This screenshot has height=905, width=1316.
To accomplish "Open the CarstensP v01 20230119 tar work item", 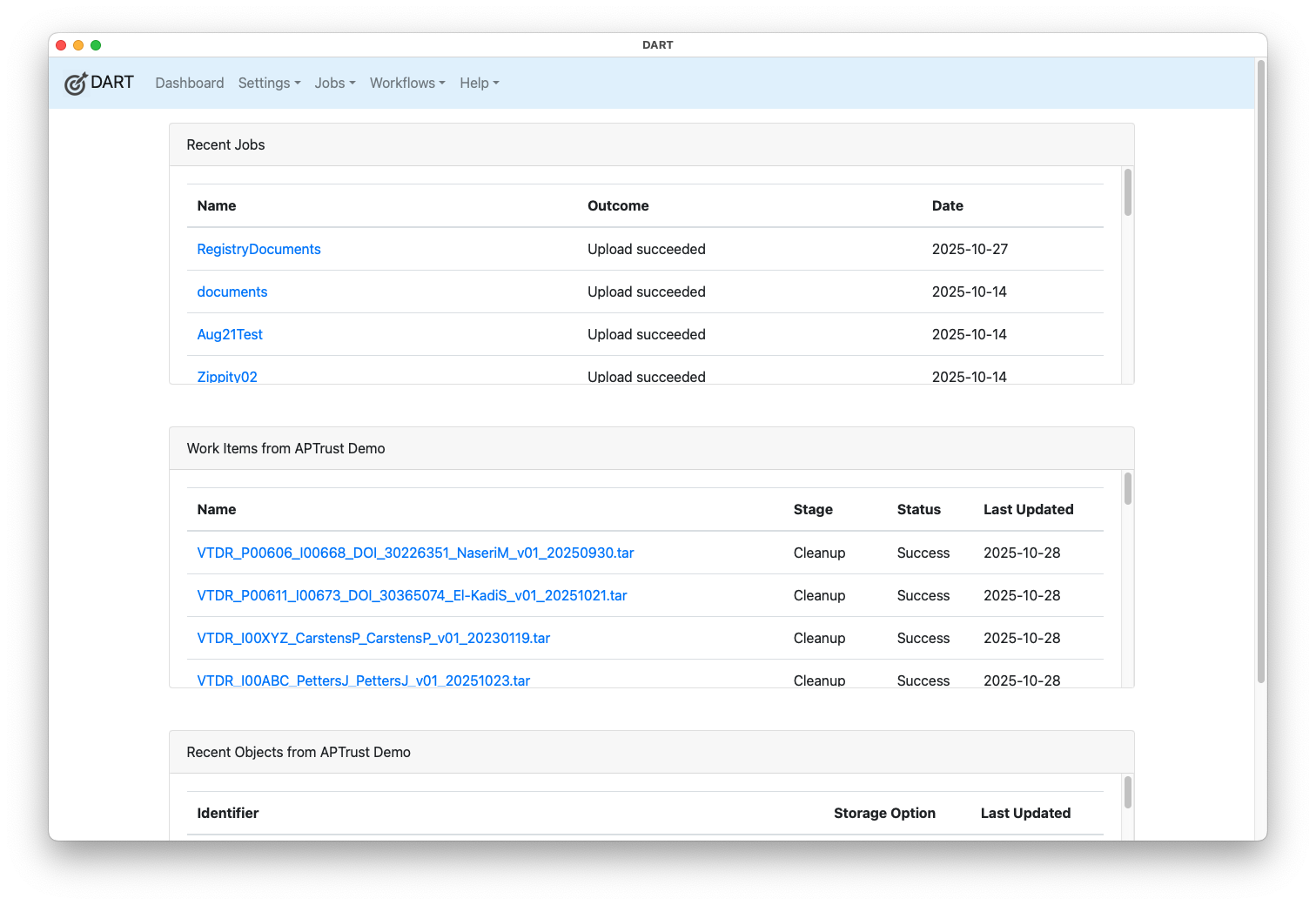I will (373, 638).
